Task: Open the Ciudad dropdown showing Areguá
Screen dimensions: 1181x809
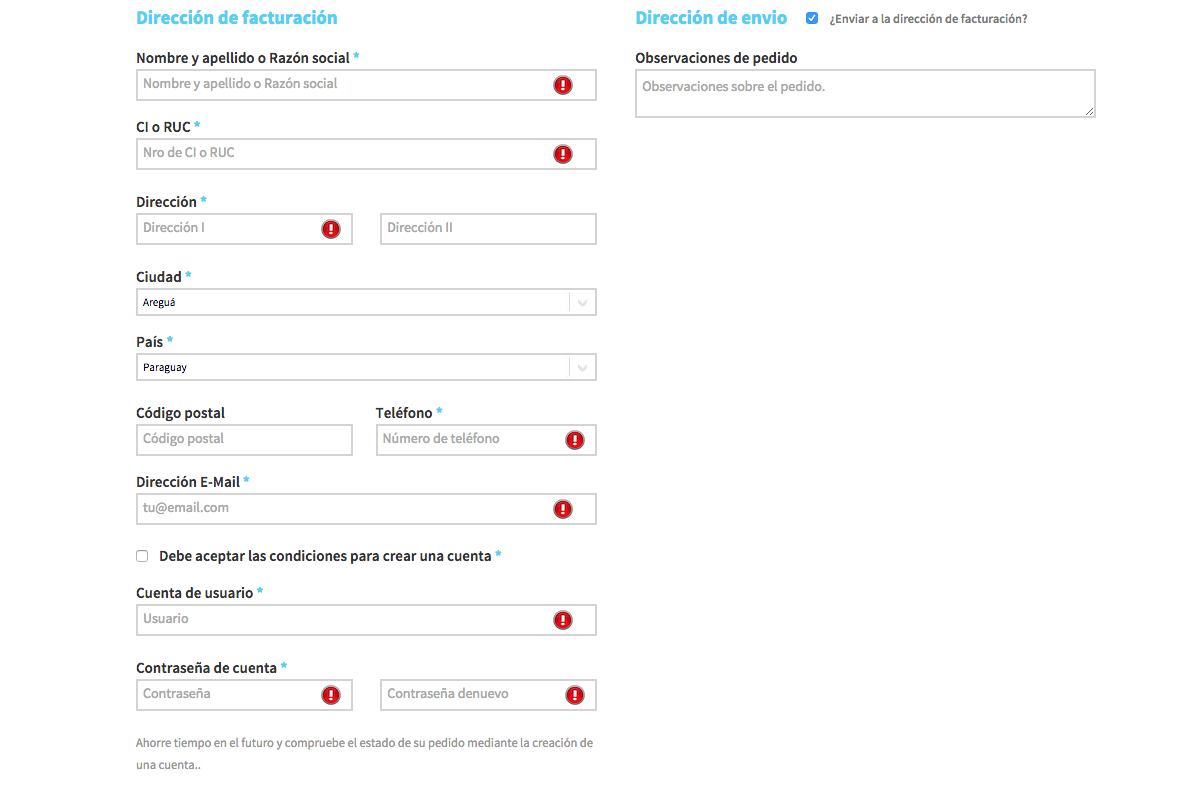Action: click(x=366, y=302)
